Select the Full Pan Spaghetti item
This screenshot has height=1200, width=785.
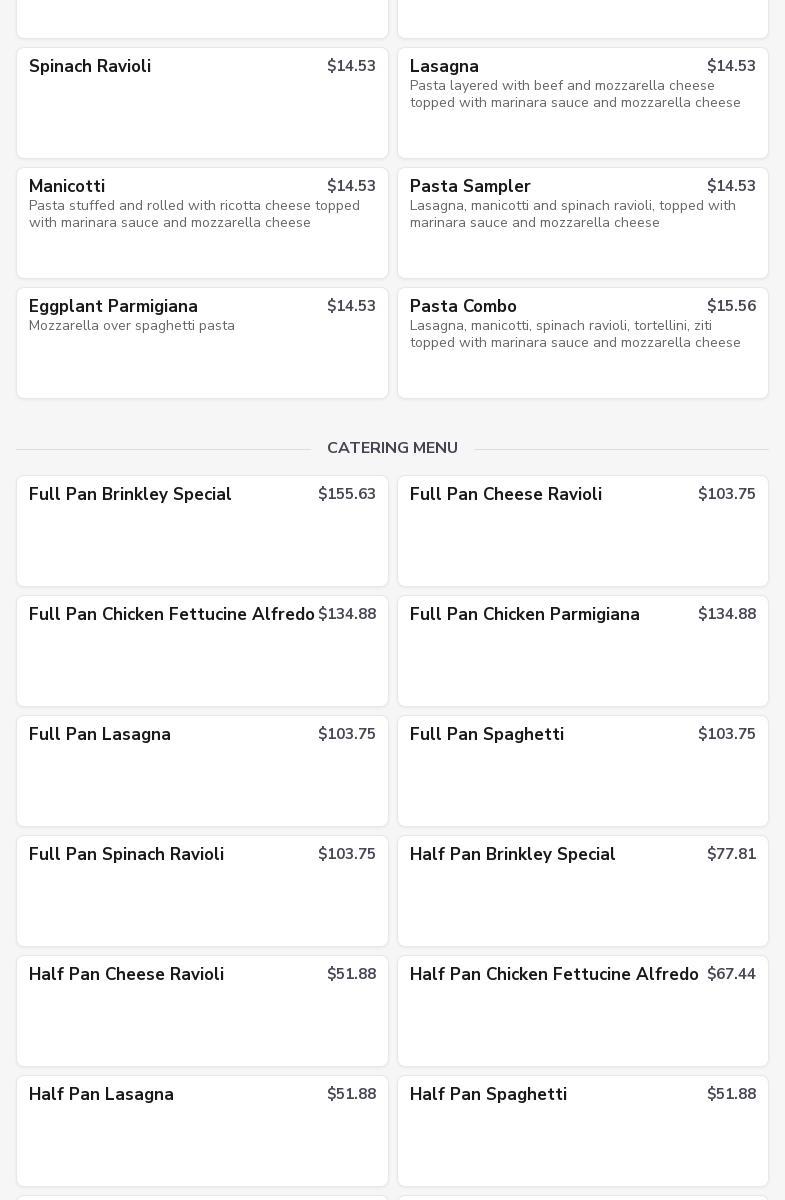click(582, 770)
